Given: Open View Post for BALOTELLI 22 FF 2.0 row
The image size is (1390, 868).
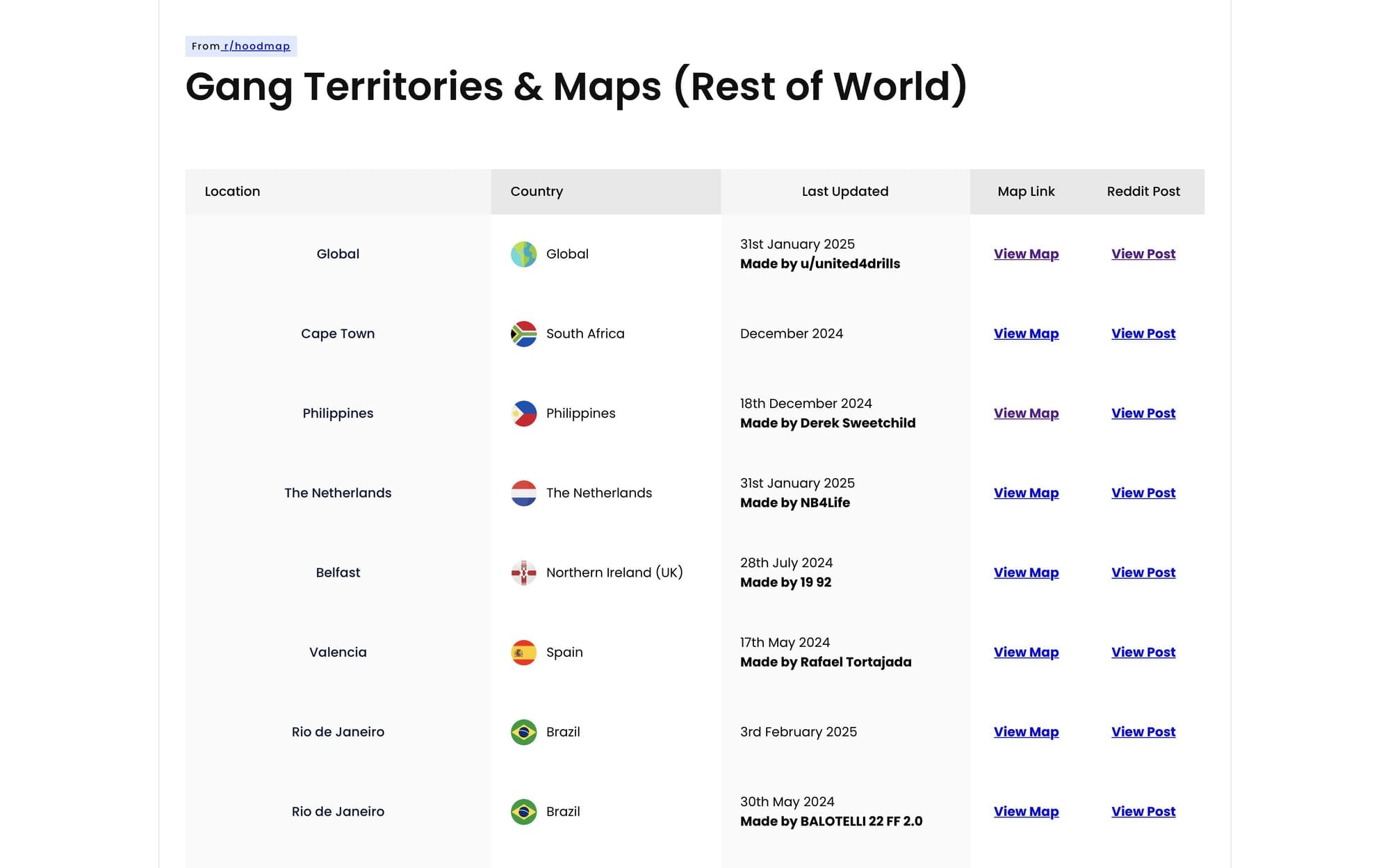Looking at the screenshot, I should 1143,812.
